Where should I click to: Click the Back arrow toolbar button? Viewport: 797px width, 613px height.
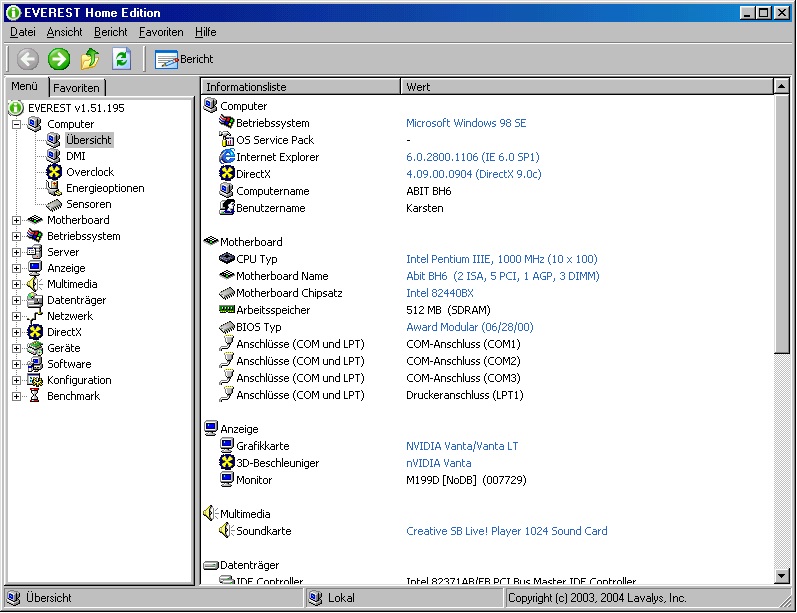pos(27,59)
